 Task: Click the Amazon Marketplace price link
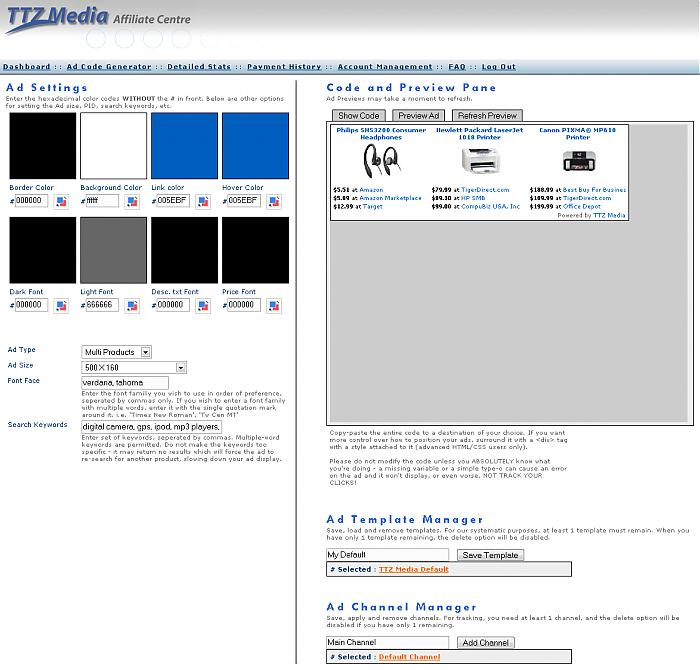pyautogui.click(x=390, y=198)
